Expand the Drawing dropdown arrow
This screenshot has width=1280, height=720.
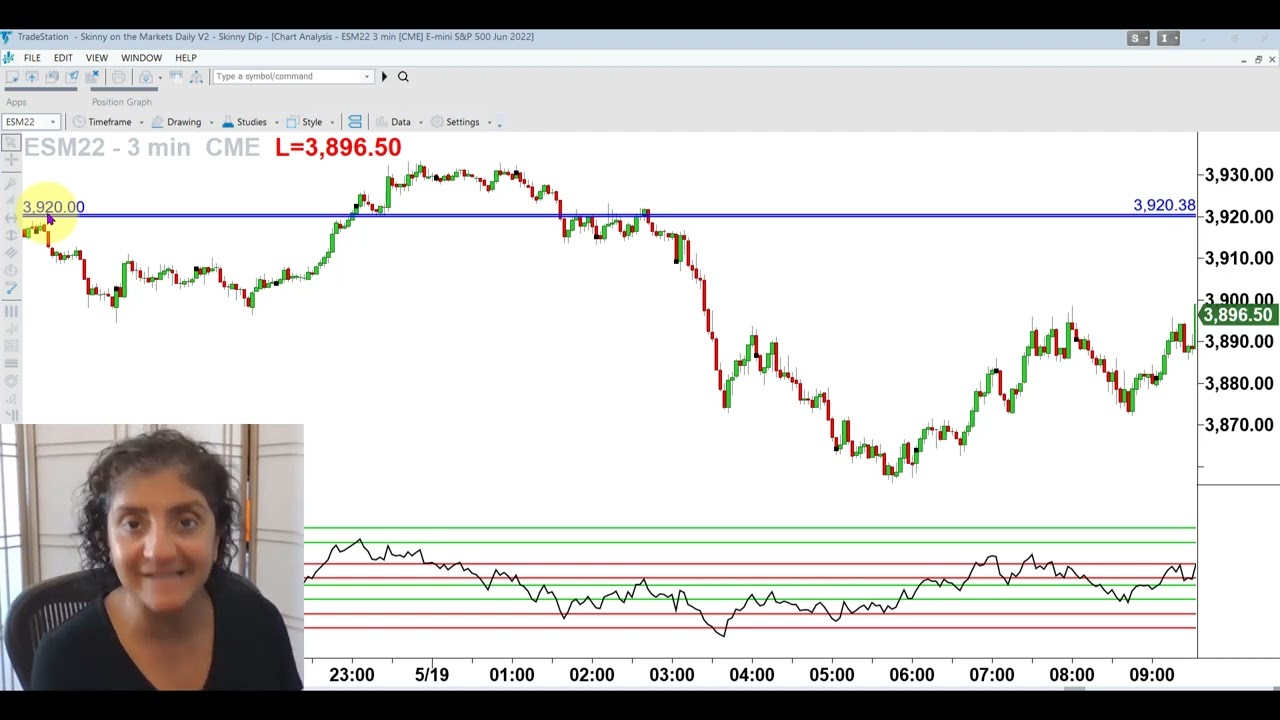211,122
